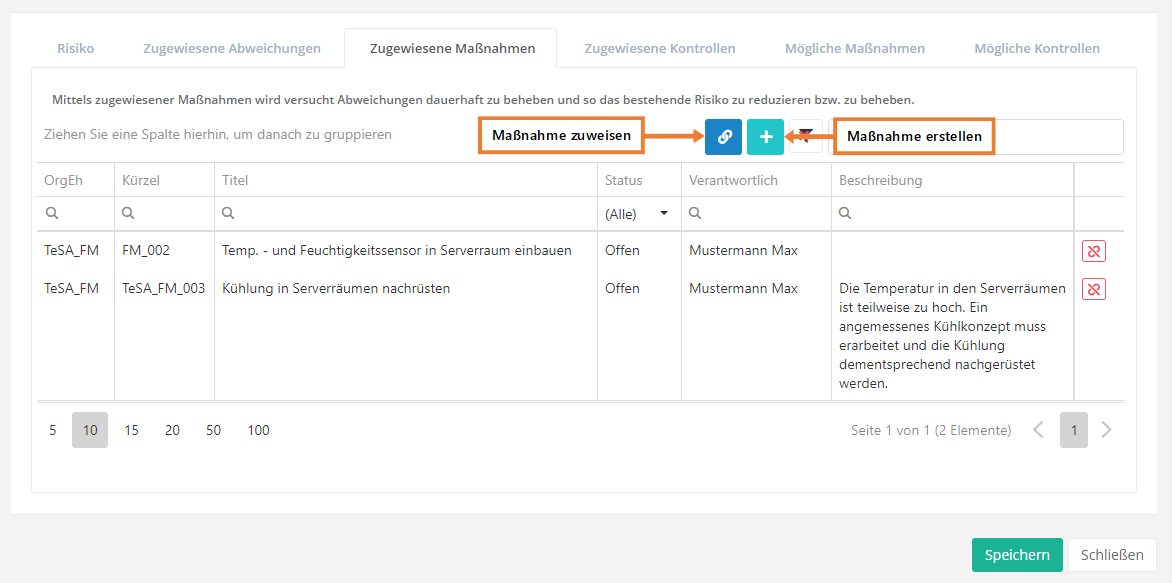Set page size to 50

[x=213, y=430]
